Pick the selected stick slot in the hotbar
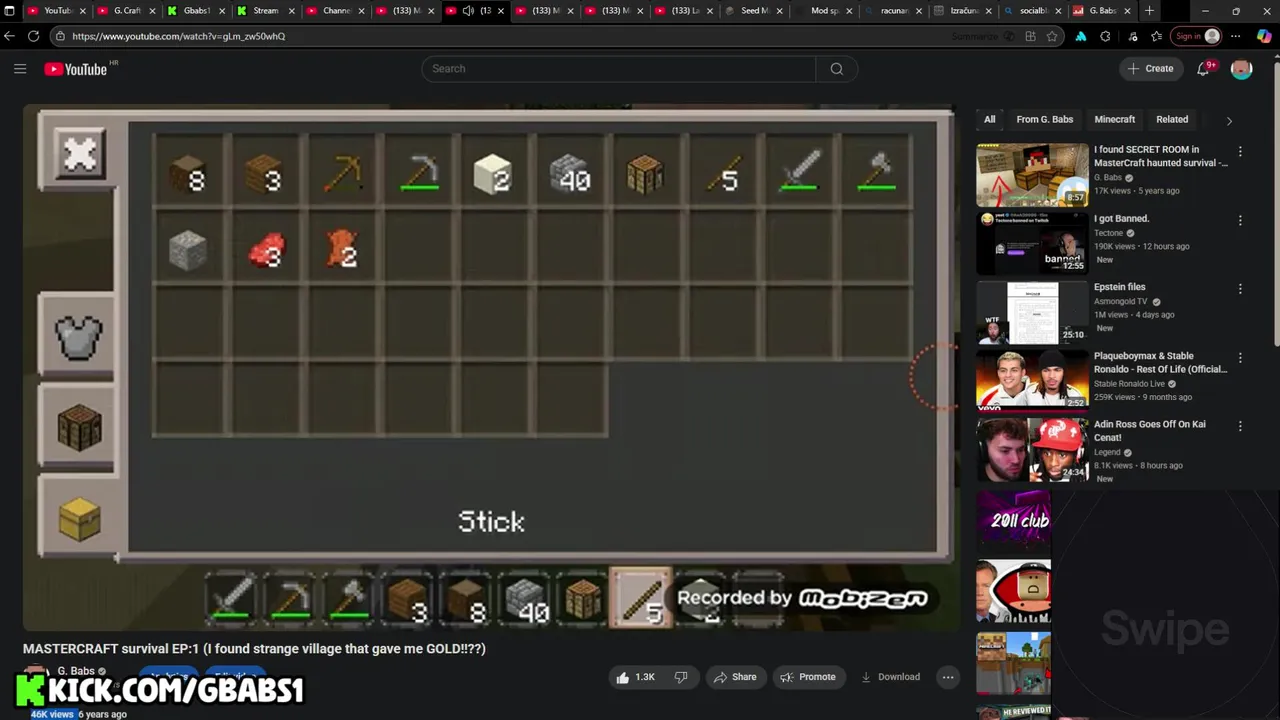Image resolution: width=1280 pixels, height=720 pixels. click(x=642, y=598)
